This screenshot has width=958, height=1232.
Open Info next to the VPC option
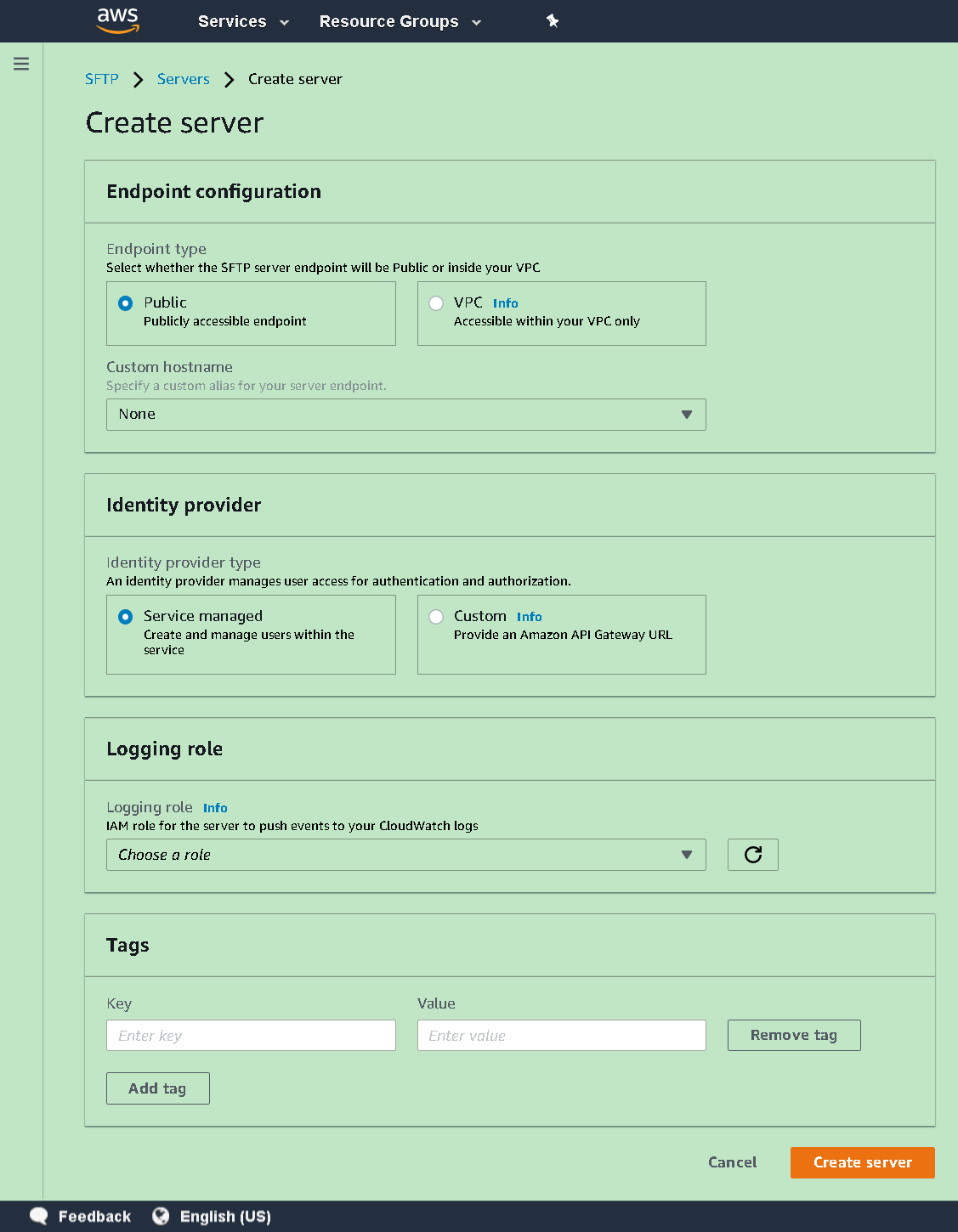pyautogui.click(x=505, y=303)
